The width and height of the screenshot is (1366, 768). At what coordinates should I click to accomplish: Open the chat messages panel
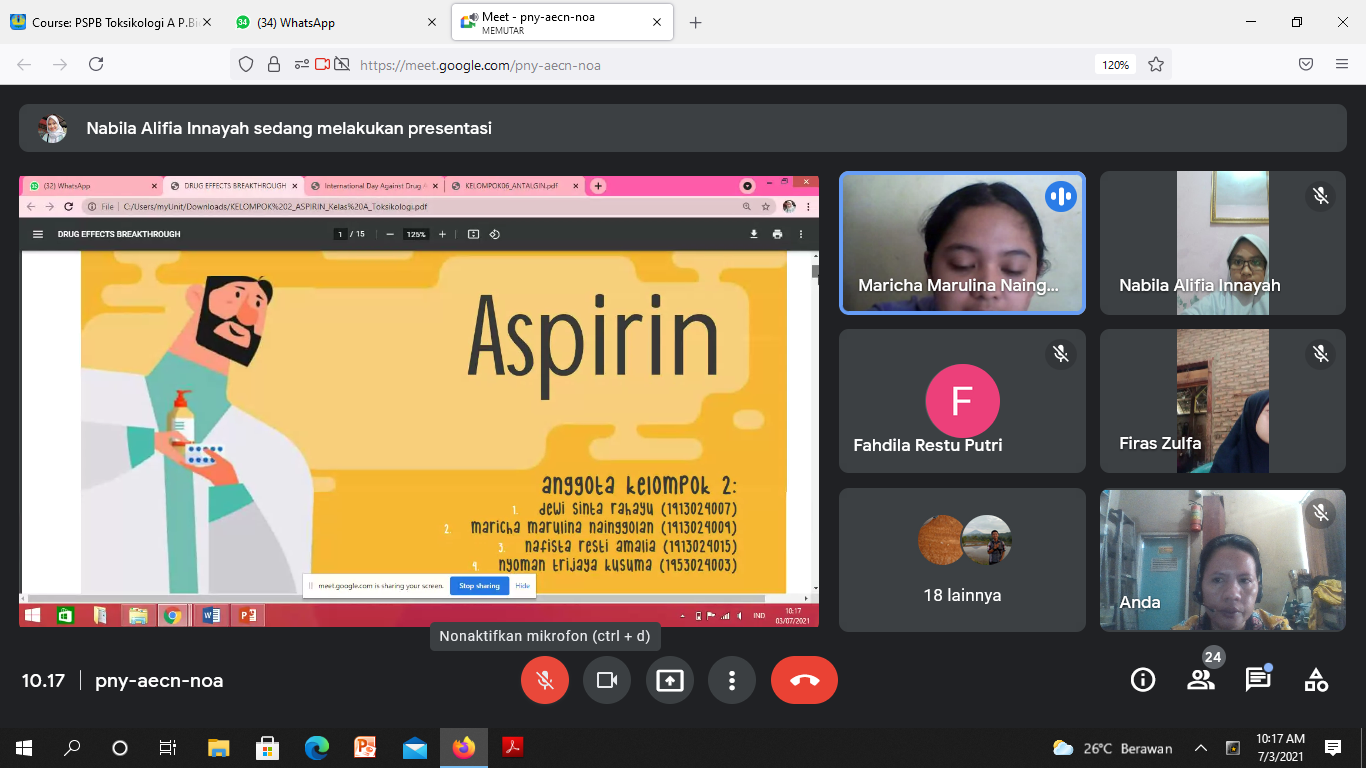(x=1258, y=680)
